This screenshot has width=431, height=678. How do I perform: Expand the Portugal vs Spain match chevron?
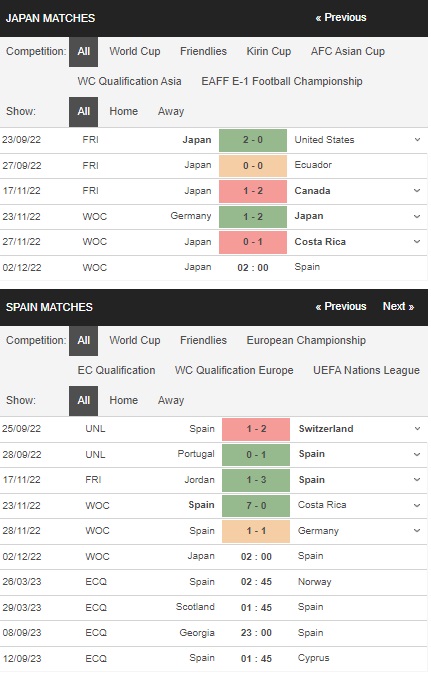click(417, 454)
